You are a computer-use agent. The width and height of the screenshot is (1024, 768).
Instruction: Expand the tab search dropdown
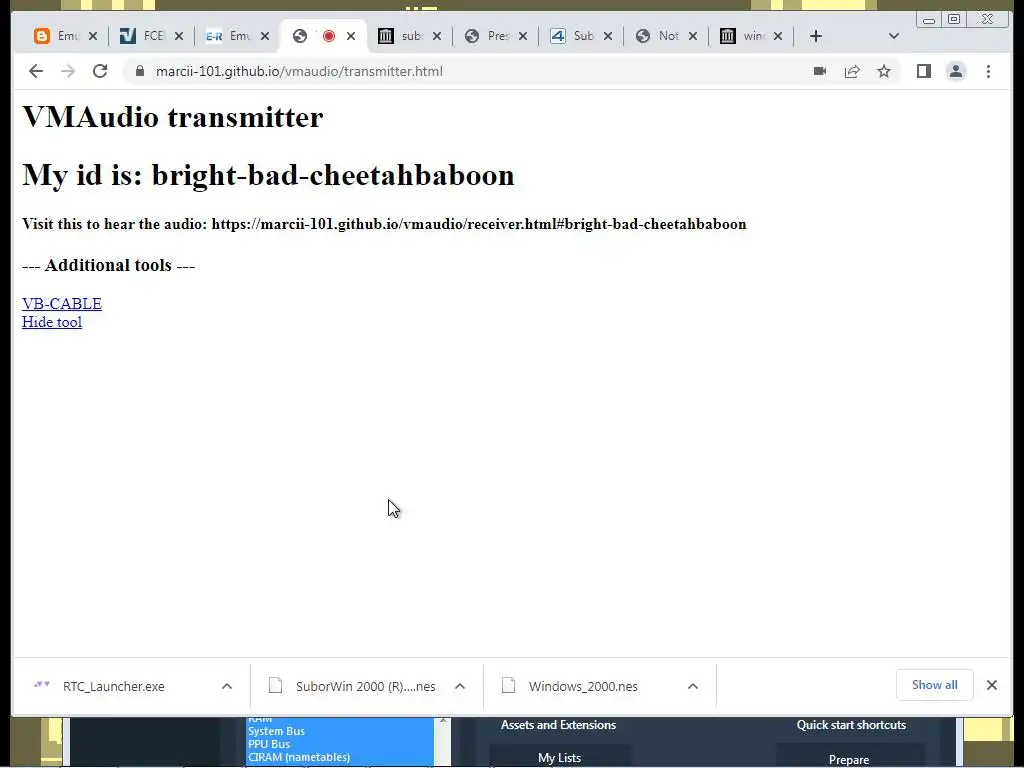[x=894, y=36]
